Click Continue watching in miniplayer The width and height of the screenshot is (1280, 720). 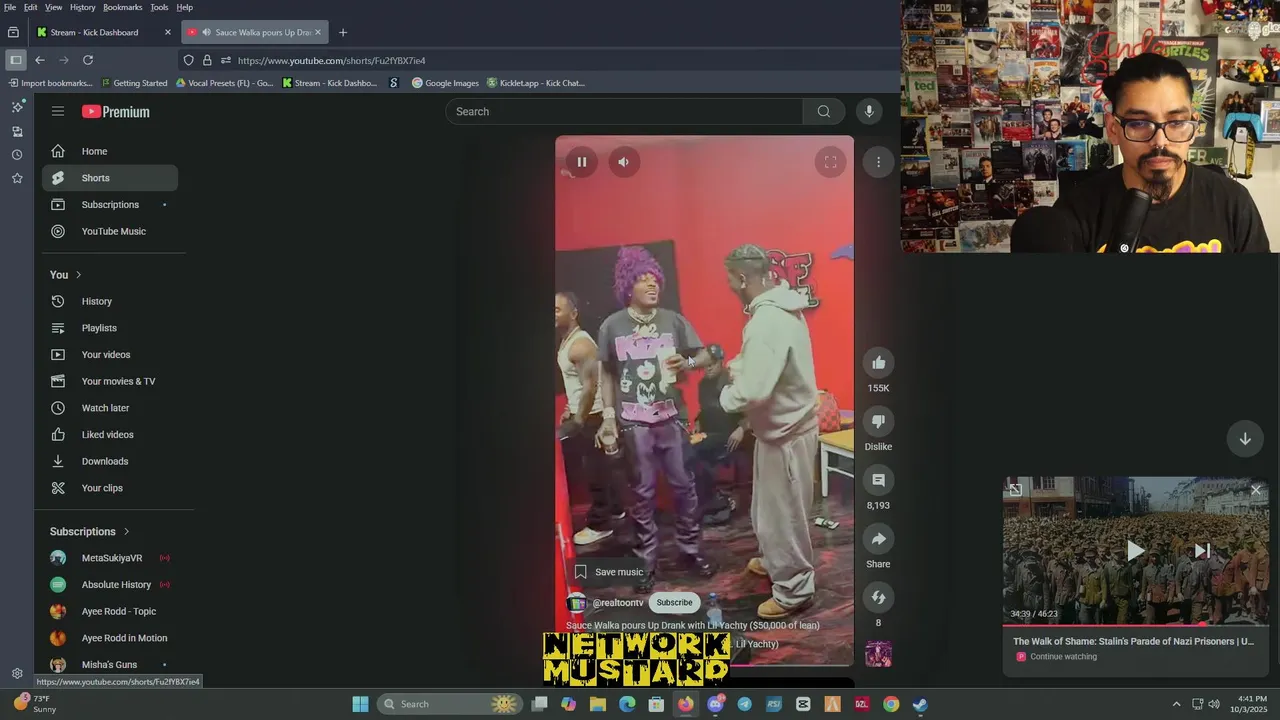point(1063,657)
